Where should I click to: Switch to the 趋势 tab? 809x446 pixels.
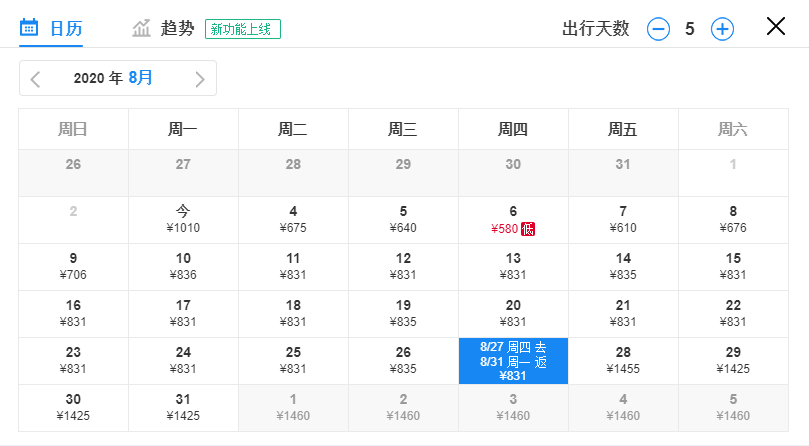(177, 28)
